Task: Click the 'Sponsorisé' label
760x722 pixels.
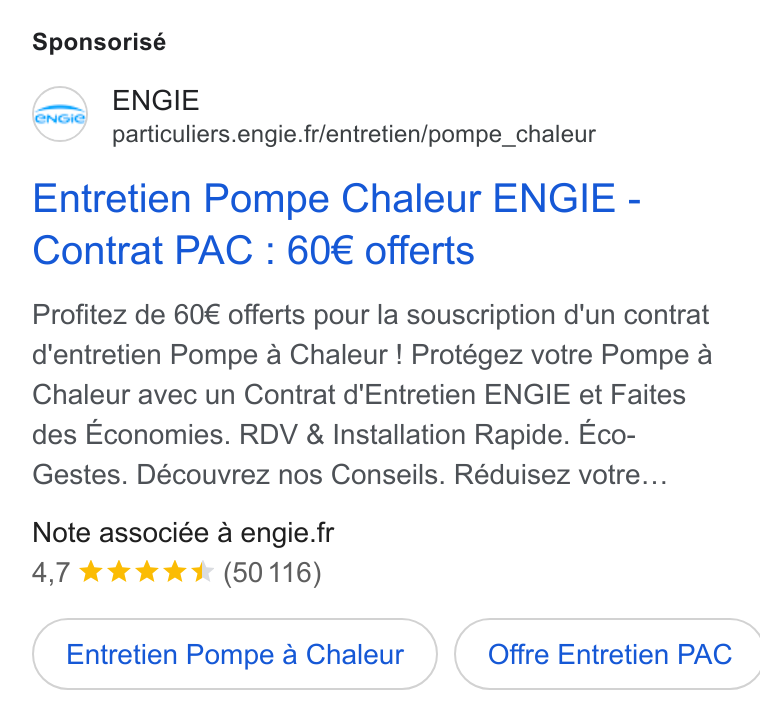Action: [x=99, y=42]
